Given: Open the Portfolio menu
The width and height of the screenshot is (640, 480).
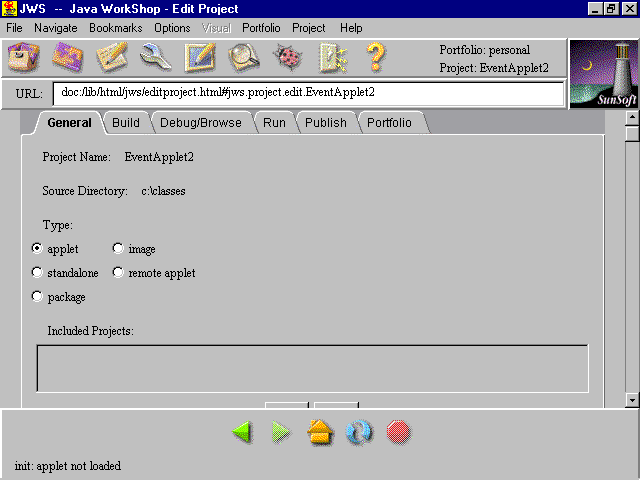Looking at the screenshot, I should coord(261,28).
